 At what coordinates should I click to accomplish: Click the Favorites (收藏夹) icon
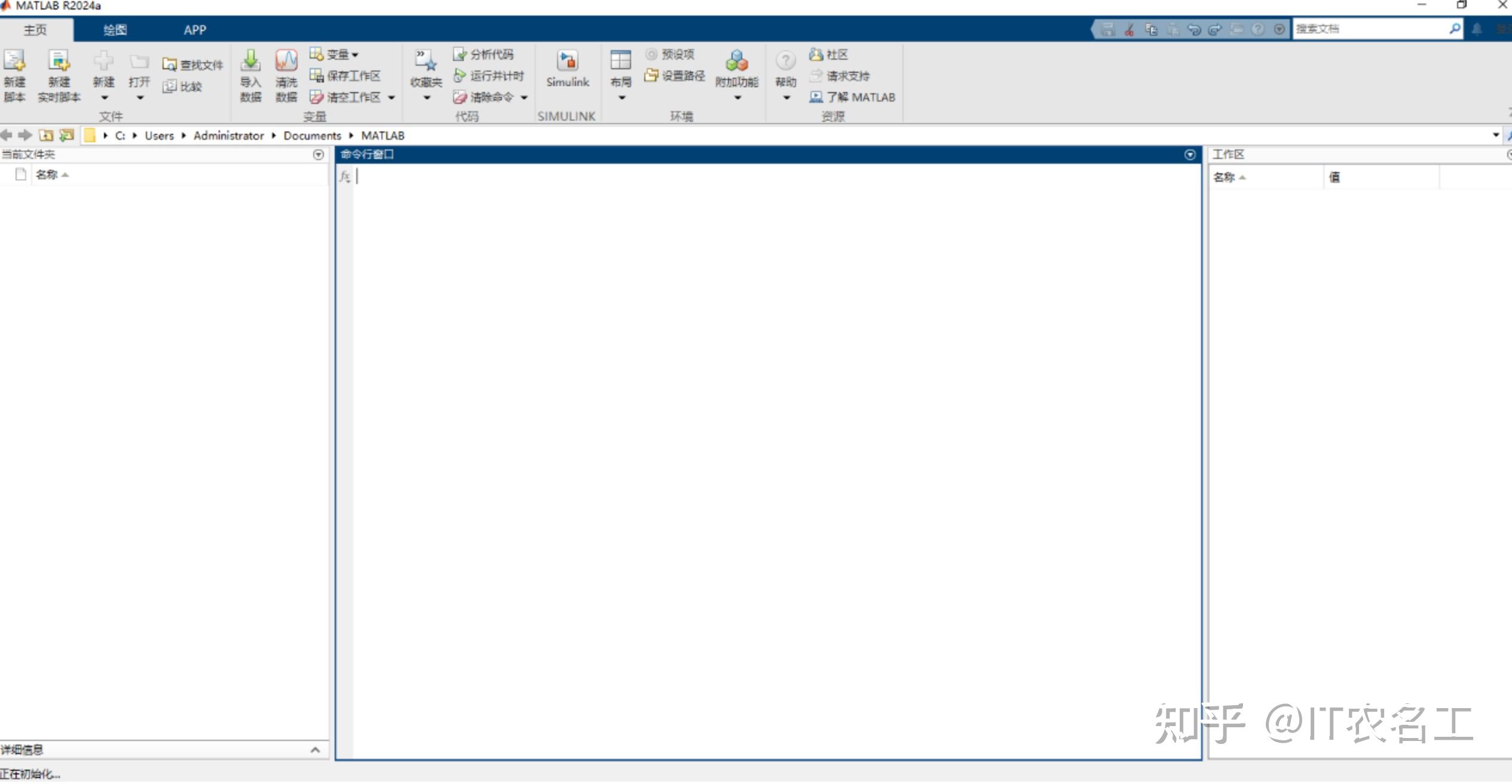tap(426, 61)
